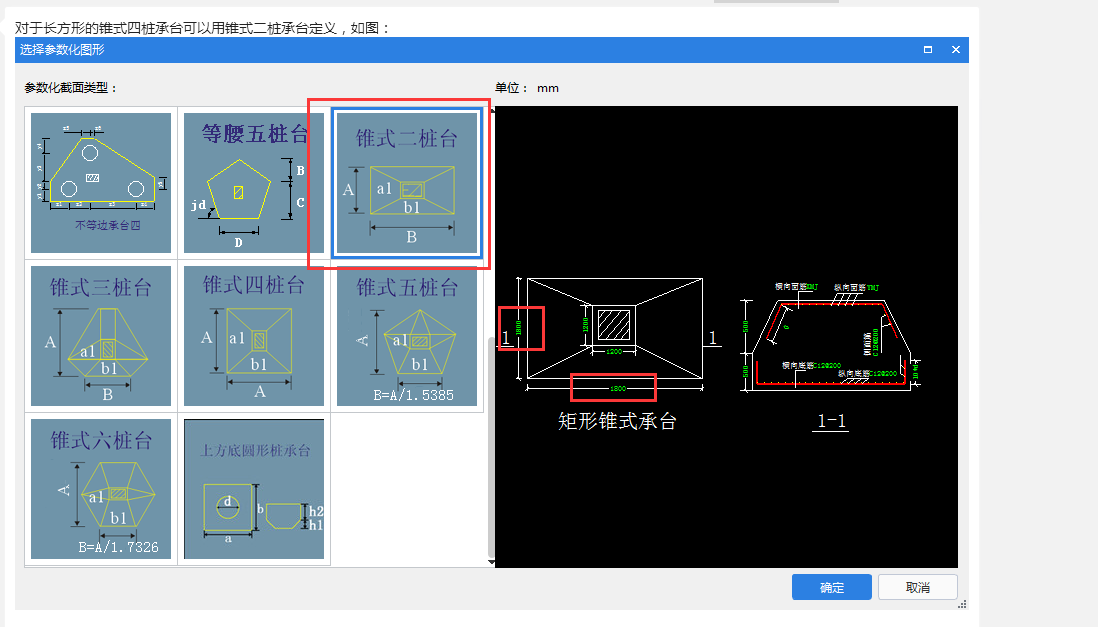Click the dialog resize grip at corner
Screen dimensions: 1098x627
[x=962, y=604]
